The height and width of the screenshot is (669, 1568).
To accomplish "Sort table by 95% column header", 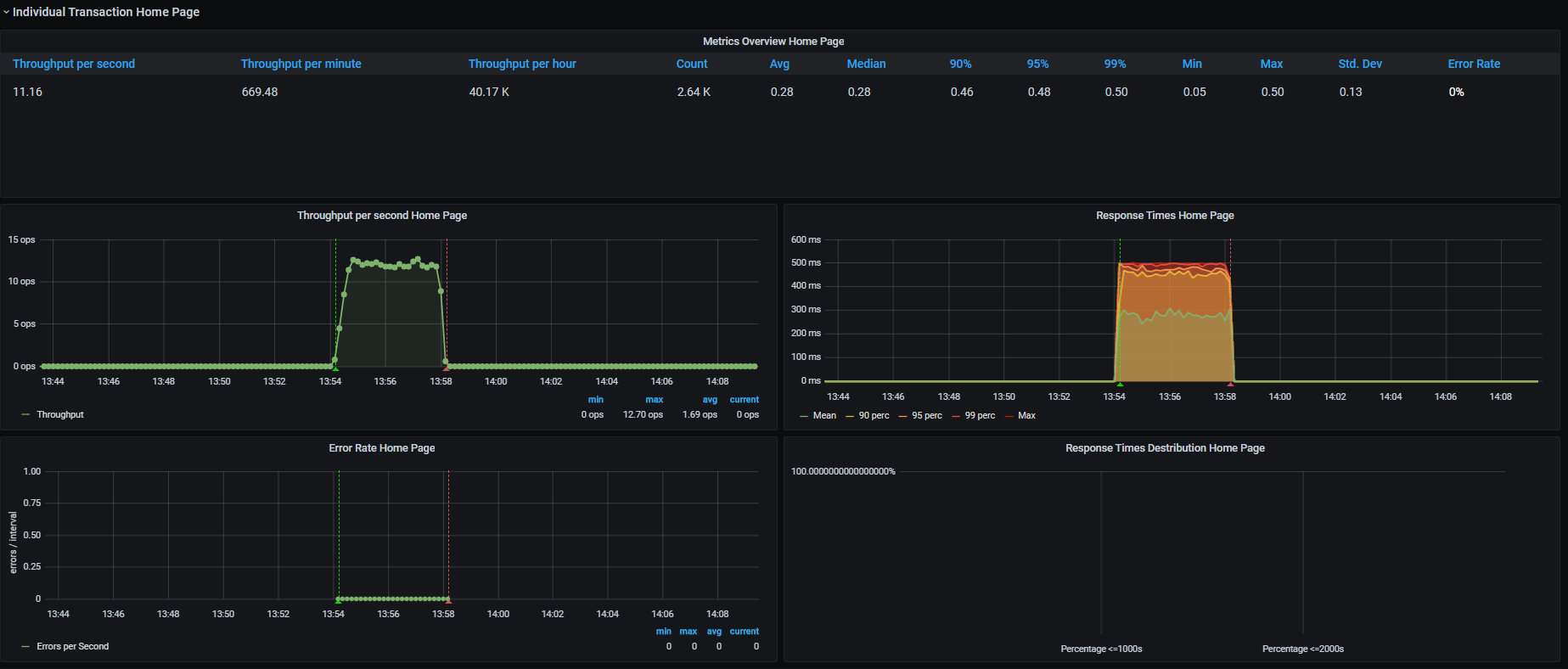I will [x=1037, y=64].
